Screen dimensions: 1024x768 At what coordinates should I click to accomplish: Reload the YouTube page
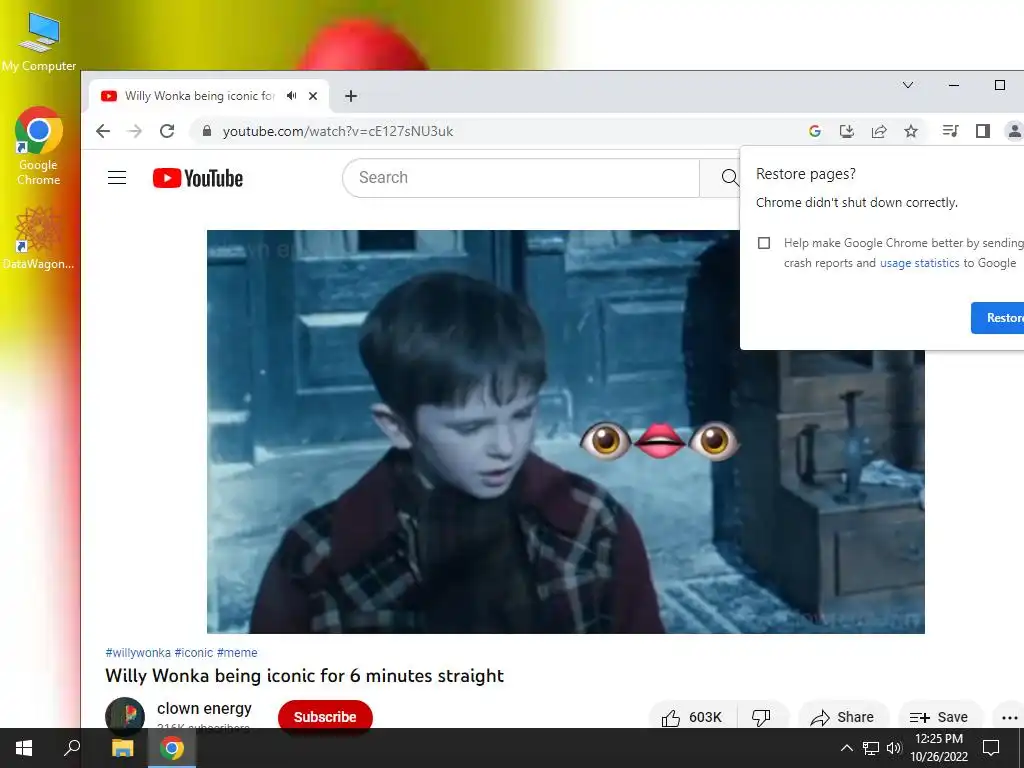point(167,131)
